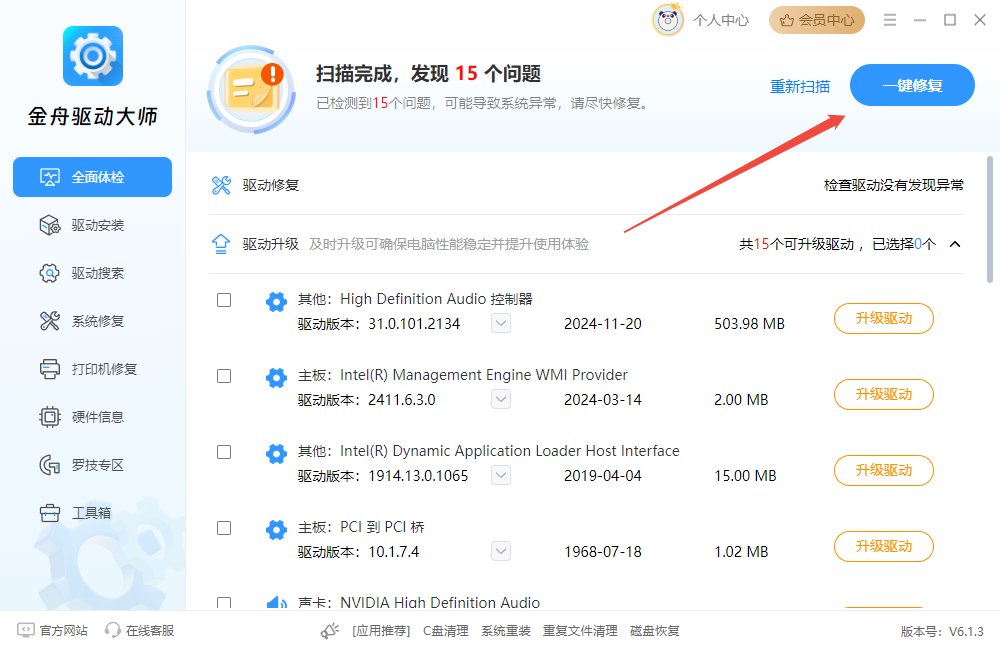
Task: Open 官方网站 link in footer
Action: (63, 631)
